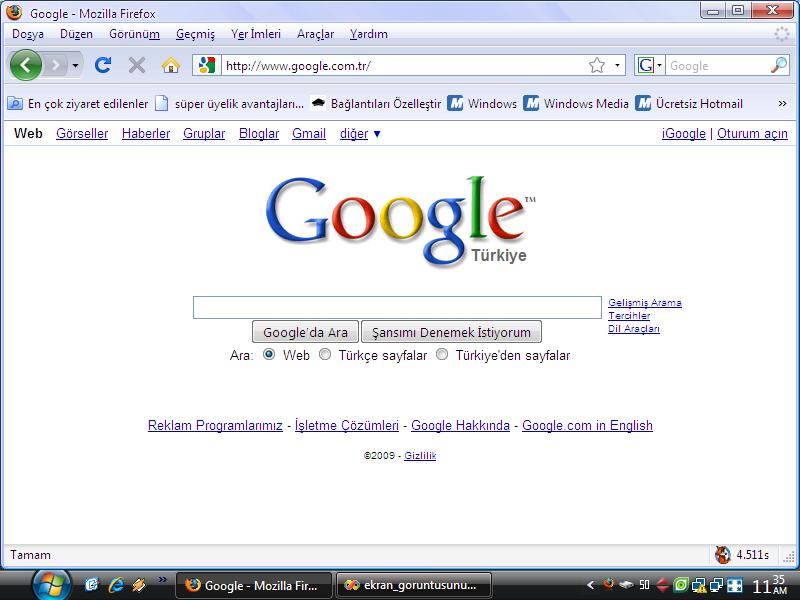Click the main Google search text box
The width and height of the screenshot is (800, 600).
pos(397,308)
